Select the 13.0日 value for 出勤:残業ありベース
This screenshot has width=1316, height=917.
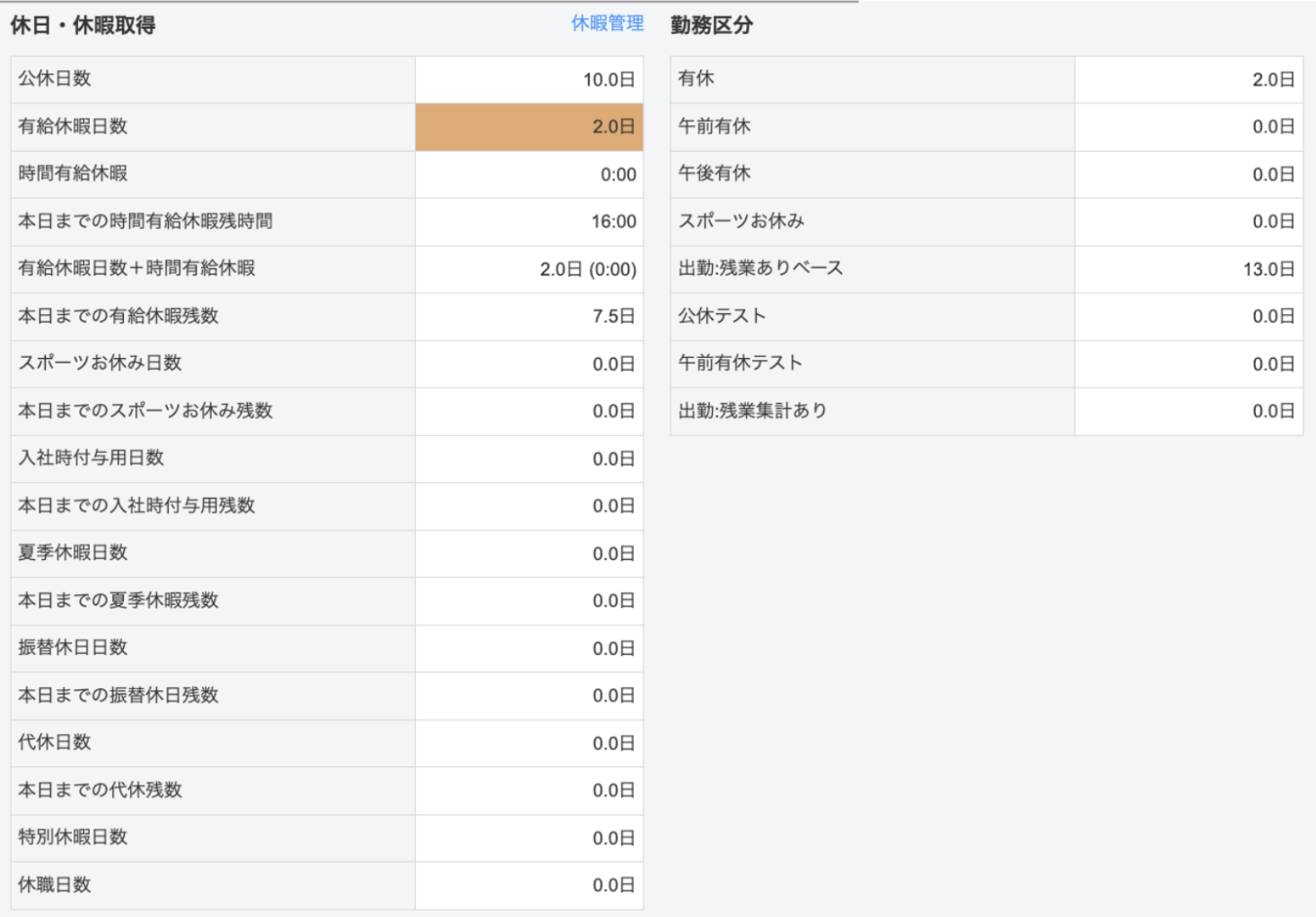1268,269
